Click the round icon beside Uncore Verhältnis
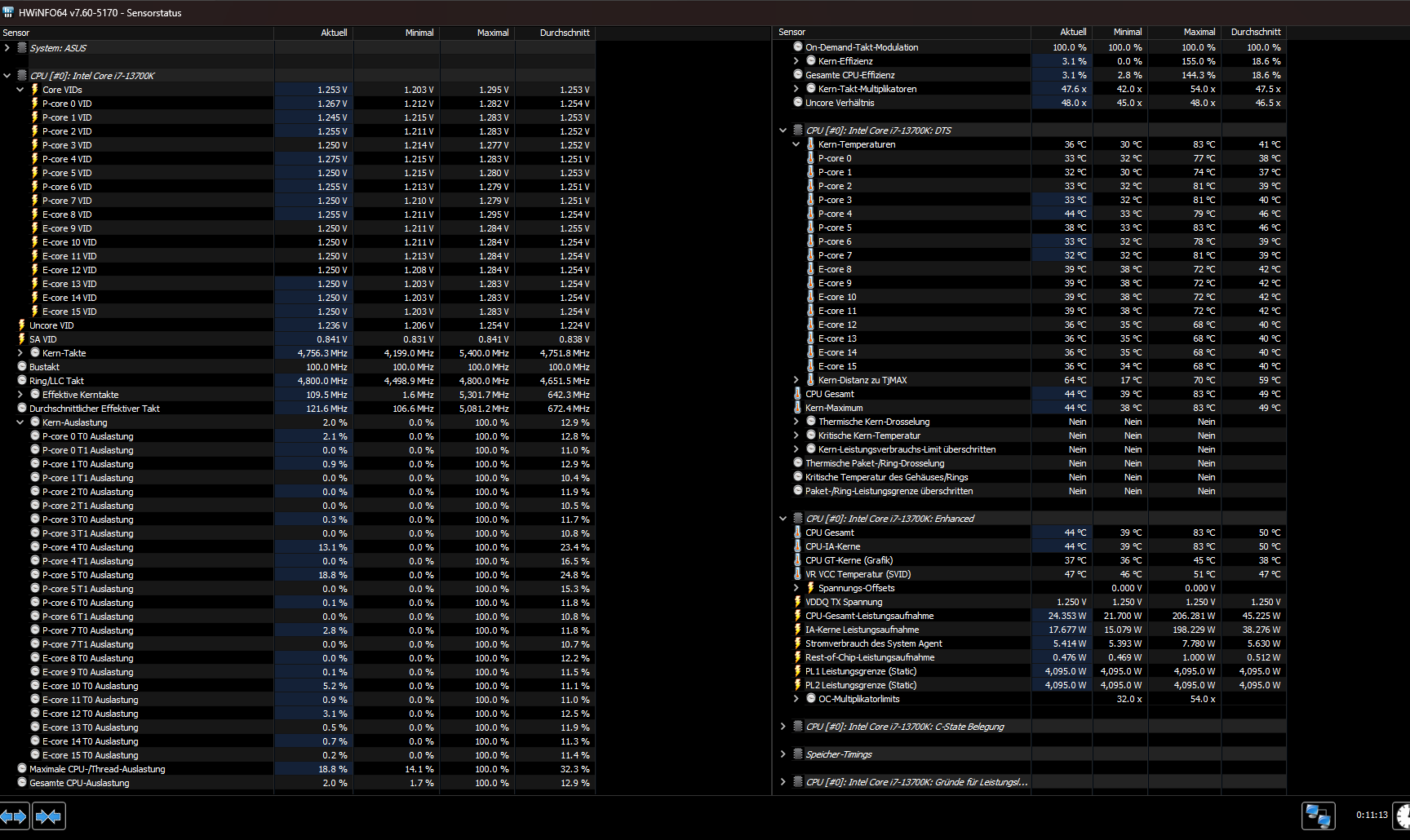 click(798, 103)
